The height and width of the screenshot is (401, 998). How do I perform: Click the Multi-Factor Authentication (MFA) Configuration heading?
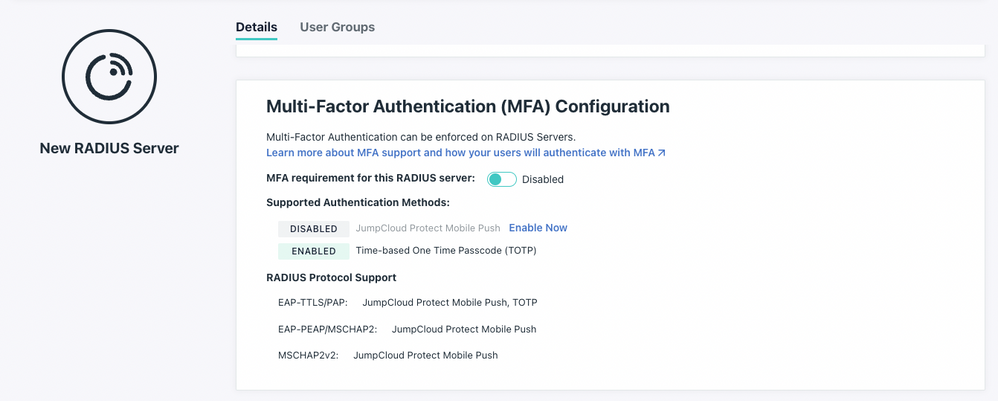pos(468,106)
